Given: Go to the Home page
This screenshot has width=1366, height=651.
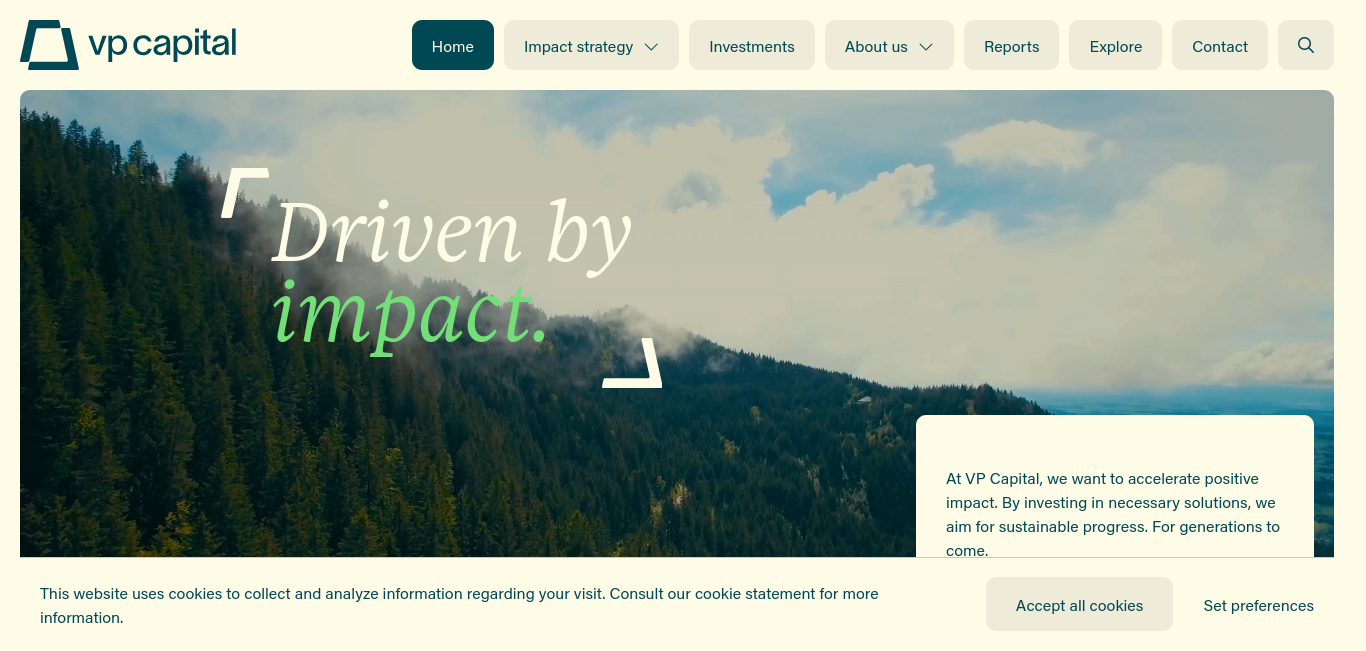Looking at the screenshot, I should click(453, 45).
